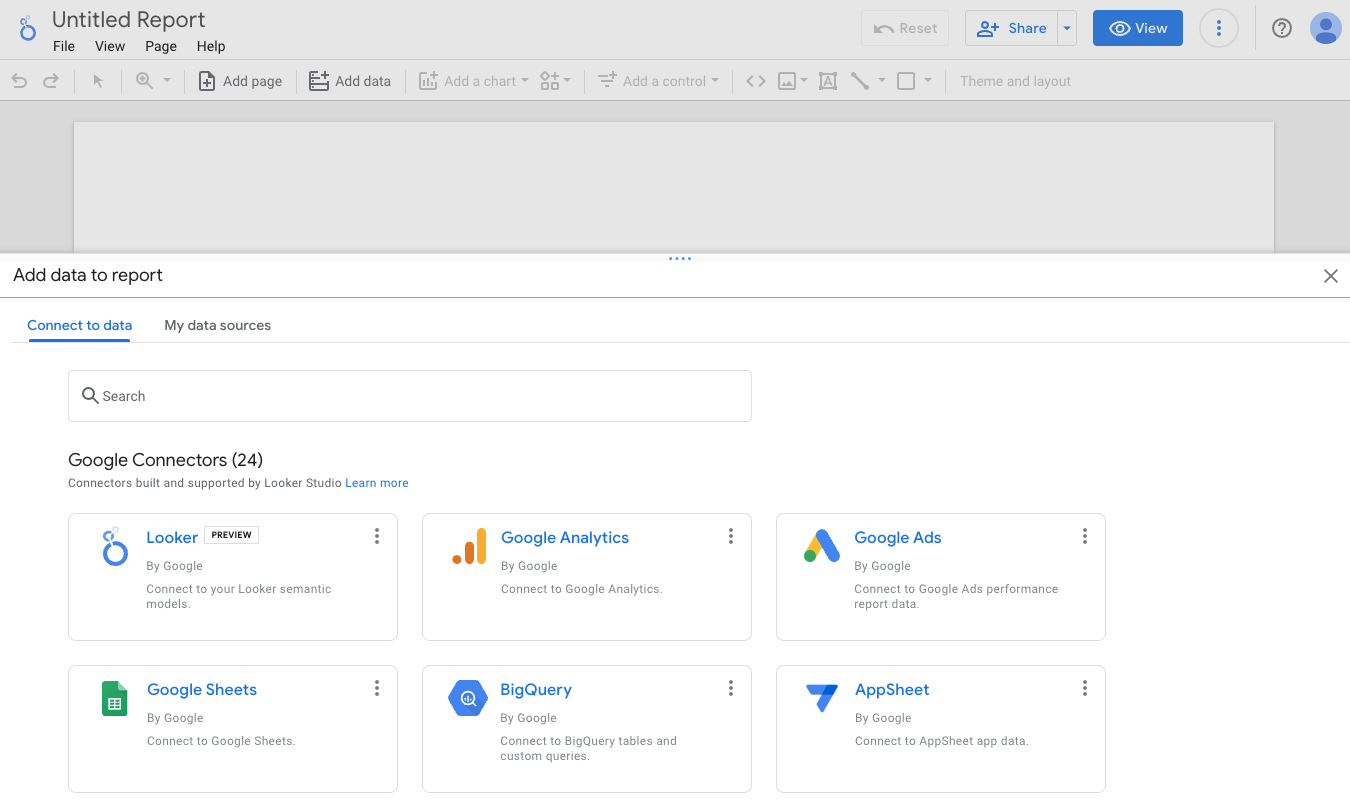
Task: Open BigQuery card three-dot menu
Action: point(731,688)
